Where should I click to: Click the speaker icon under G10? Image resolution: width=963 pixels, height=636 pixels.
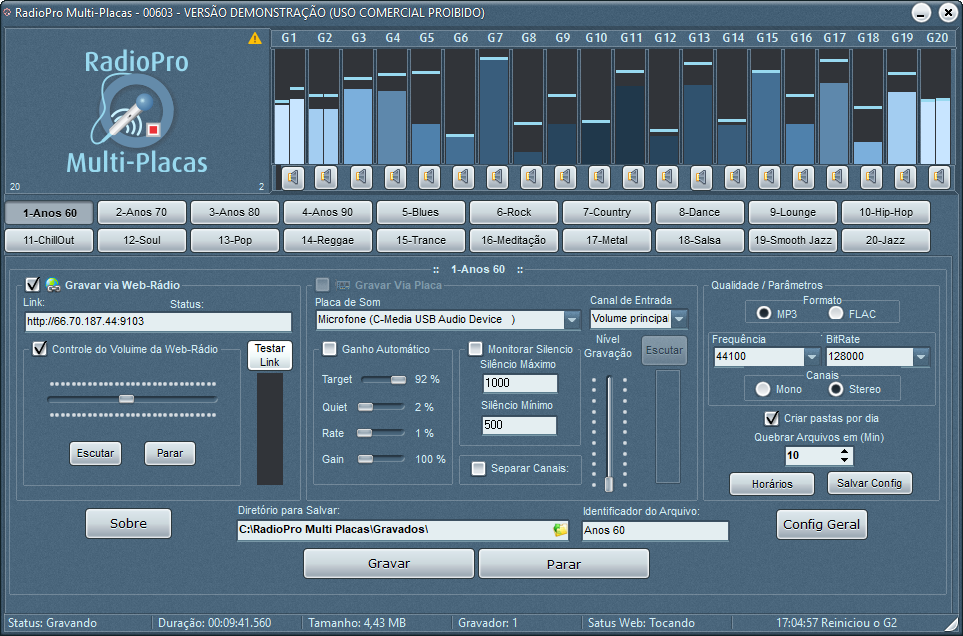tap(599, 177)
